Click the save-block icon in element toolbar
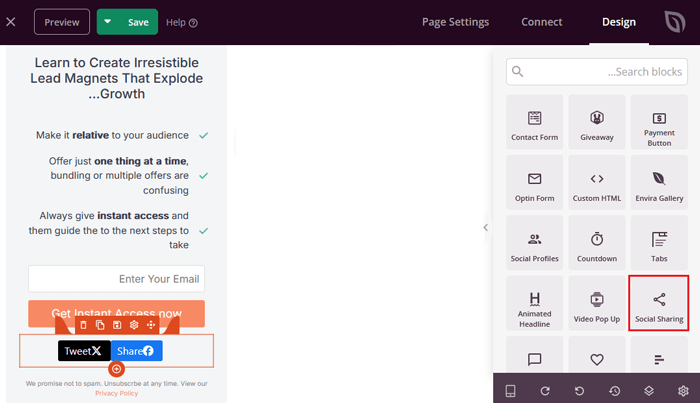700x403 pixels. 117,325
